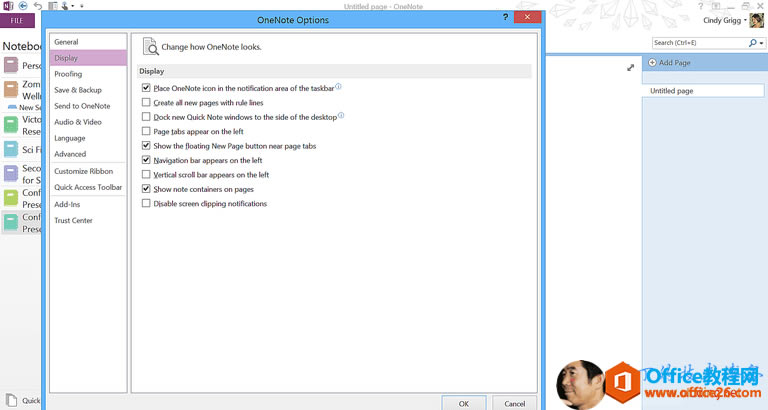Uncheck Show the floating New Page button

pyautogui.click(x=146, y=145)
